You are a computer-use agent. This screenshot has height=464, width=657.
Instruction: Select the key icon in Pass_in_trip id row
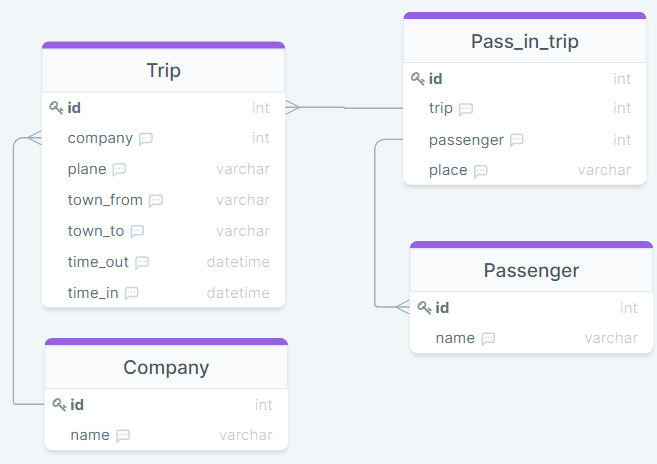(418, 78)
